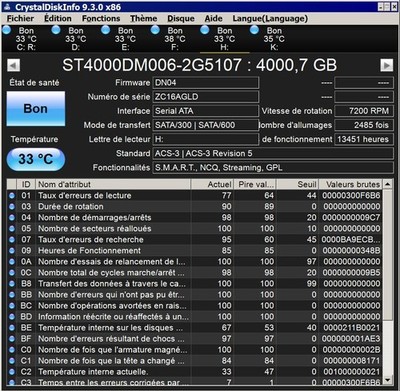Screen dimensions: 400x391
Task: Open the Fonctions menu
Action: 101,19
